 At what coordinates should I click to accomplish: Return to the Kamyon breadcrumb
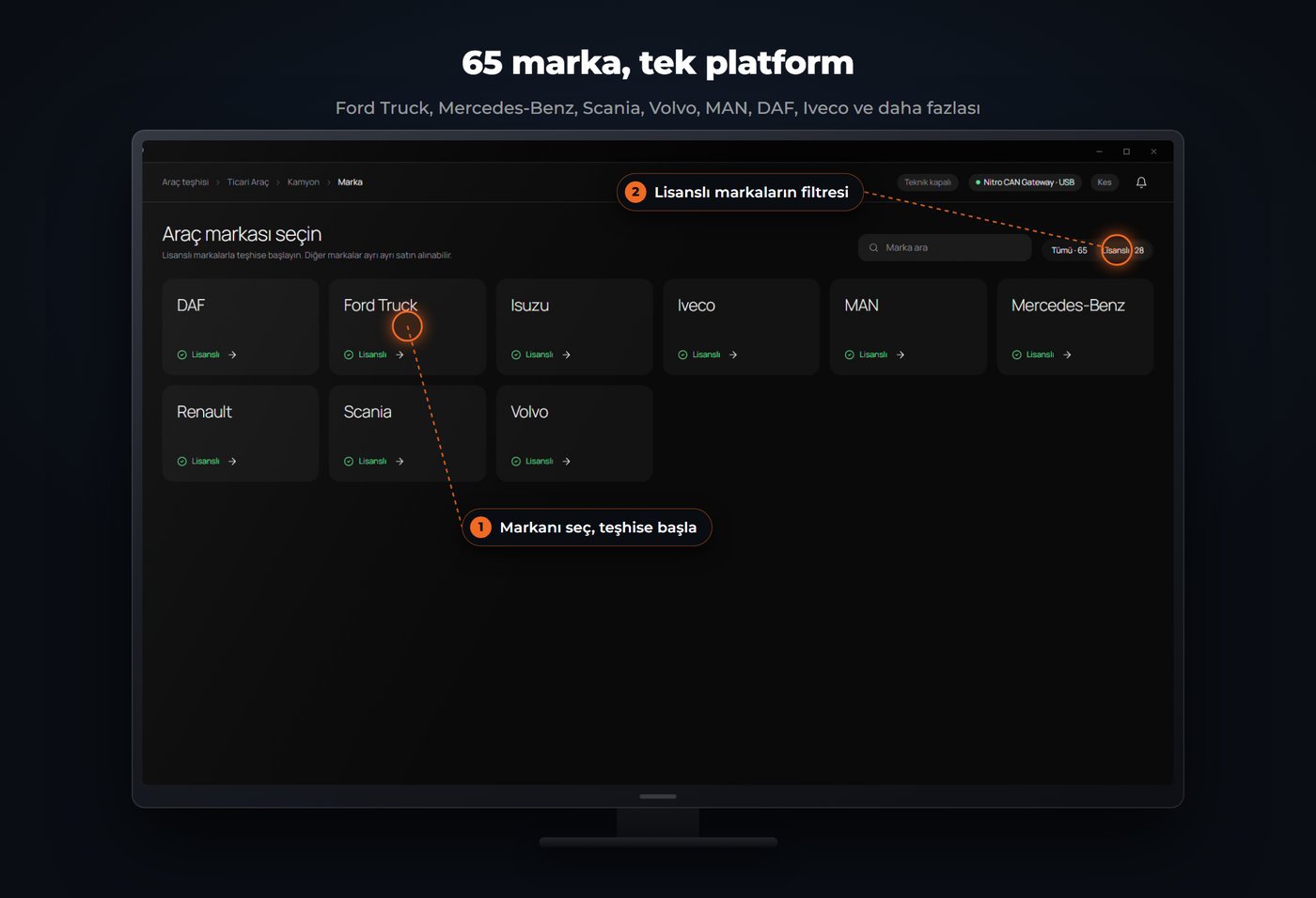pos(304,182)
